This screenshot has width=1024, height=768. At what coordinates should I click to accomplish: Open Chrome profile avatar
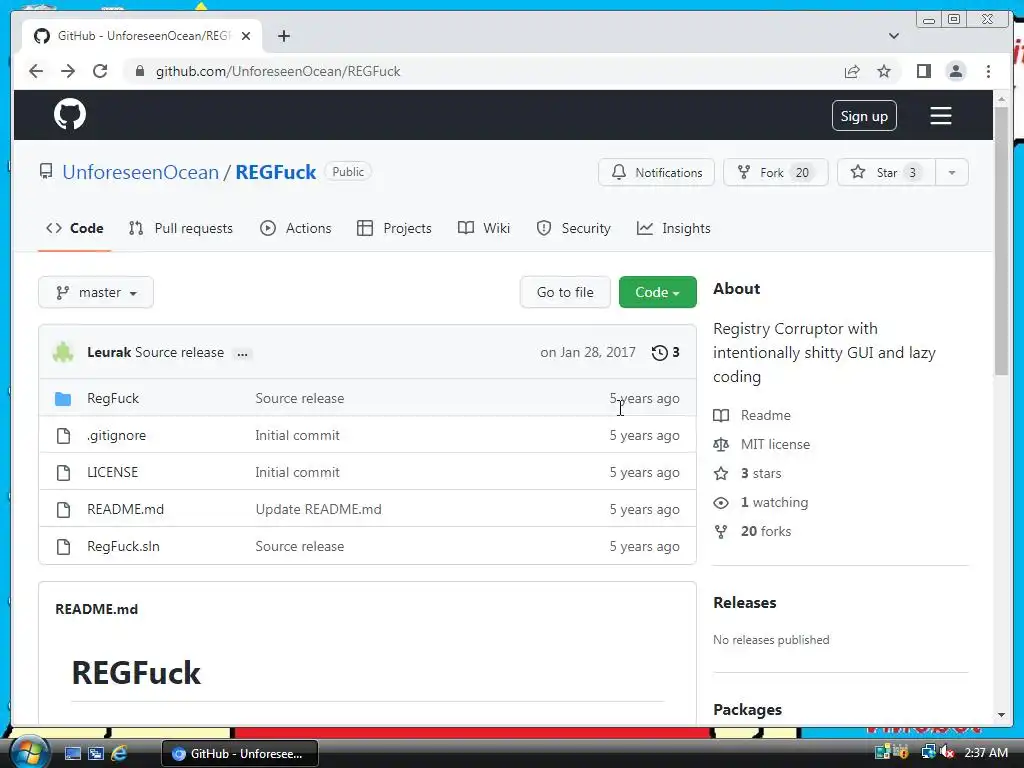955,71
